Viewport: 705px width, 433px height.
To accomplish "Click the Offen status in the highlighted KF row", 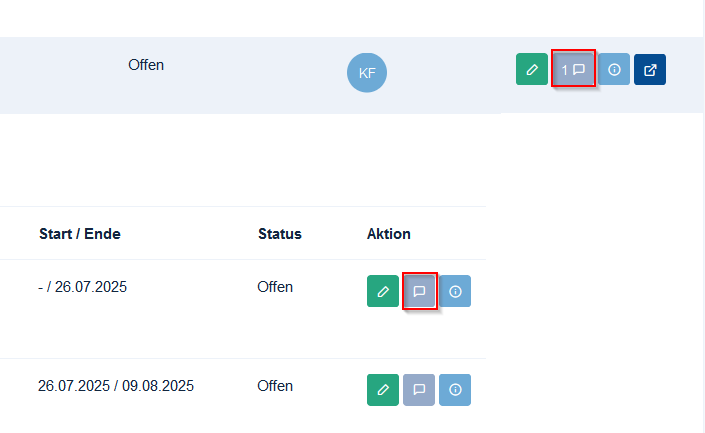I will click(x=146, y=65).
